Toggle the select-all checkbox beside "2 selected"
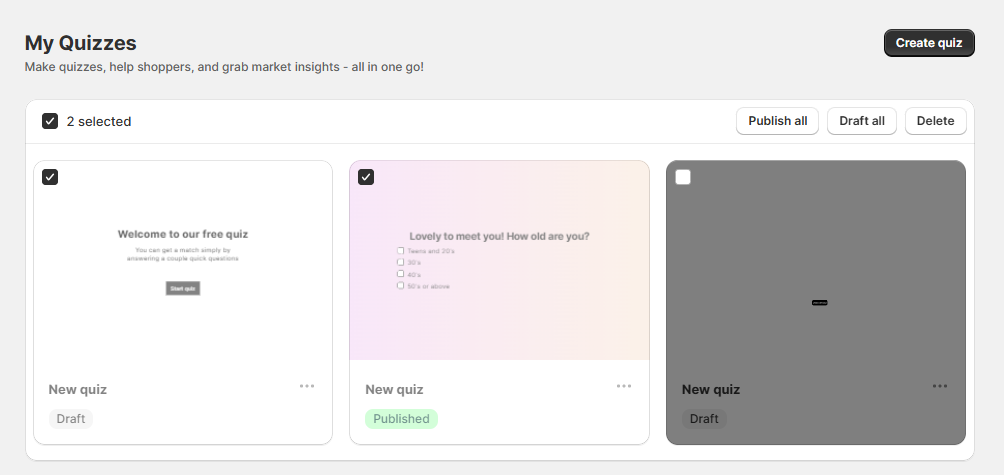Viewport: 1004px width, 475px height. point(50,121)
